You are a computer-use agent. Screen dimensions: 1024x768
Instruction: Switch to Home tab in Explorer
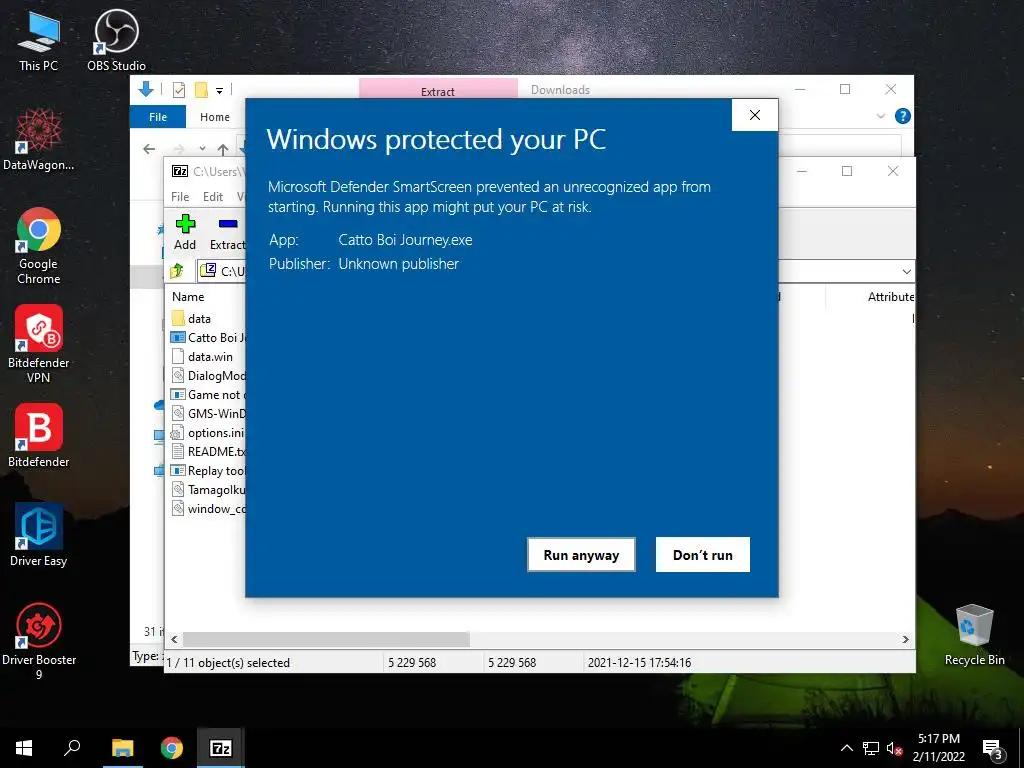pyautogui.click(x=215, y=117)
